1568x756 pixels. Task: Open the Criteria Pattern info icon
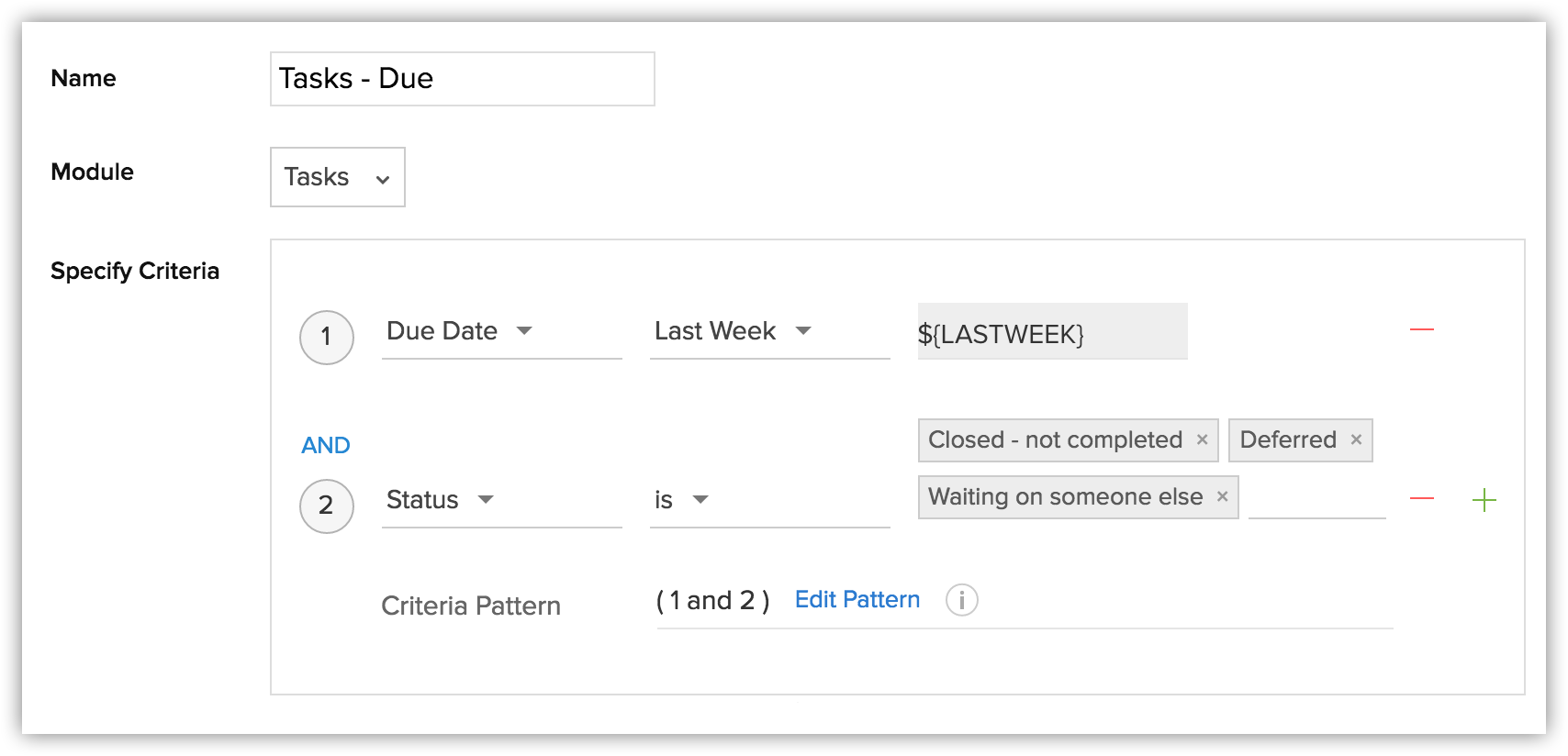(961, 600)
